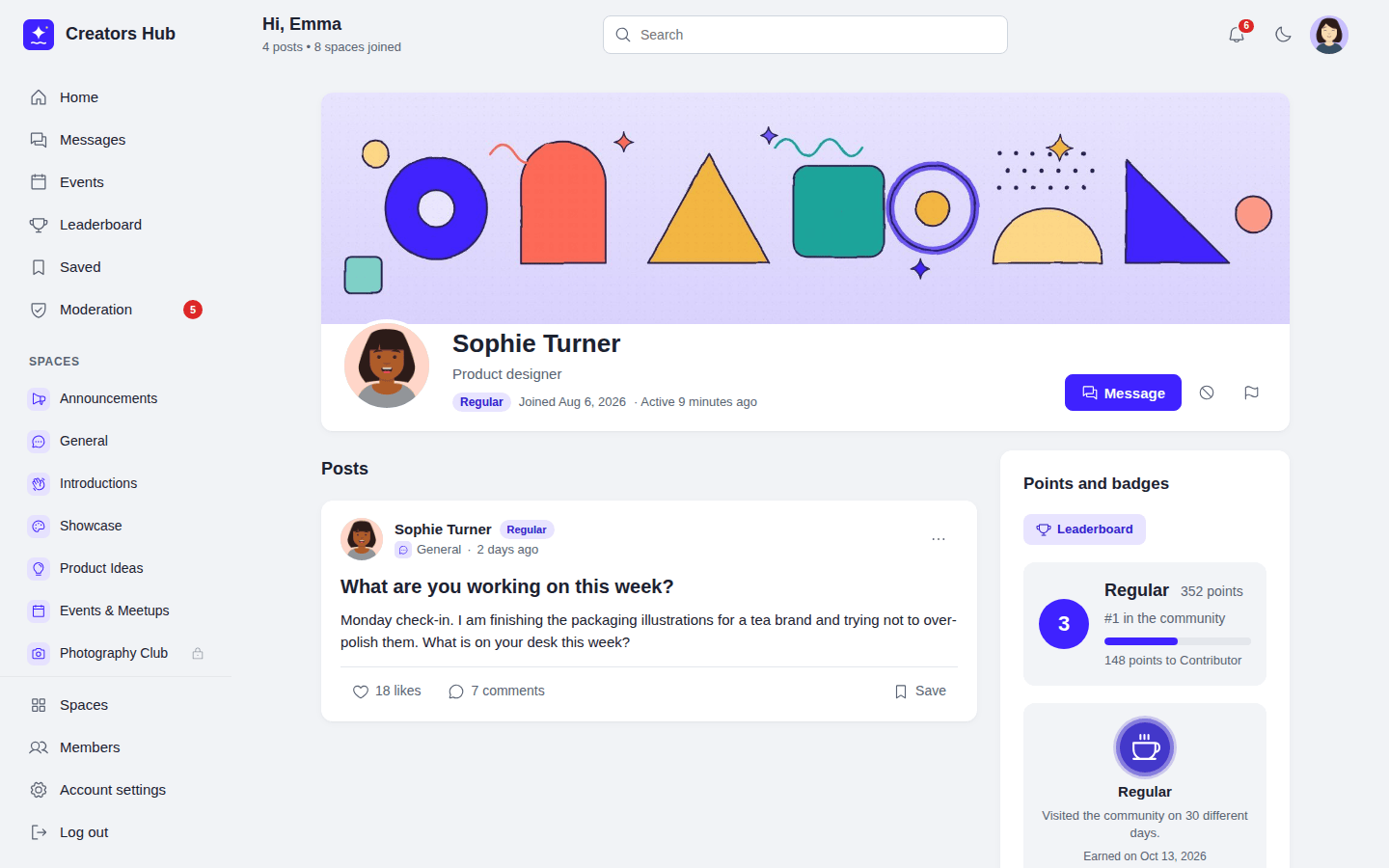Image resolution: width=1389 pixels, height=868 pixels.
Task: Open the Photography Club space
Action: [x=116, y=653]
